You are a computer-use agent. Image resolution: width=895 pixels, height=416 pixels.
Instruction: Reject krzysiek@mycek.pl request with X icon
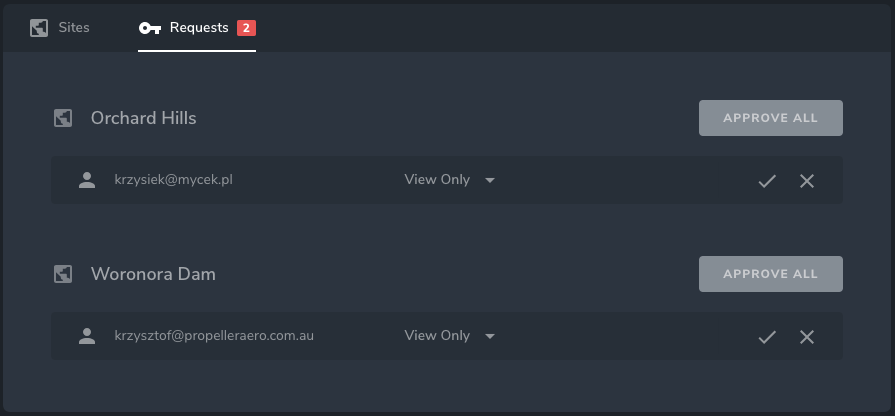[807, 181]
